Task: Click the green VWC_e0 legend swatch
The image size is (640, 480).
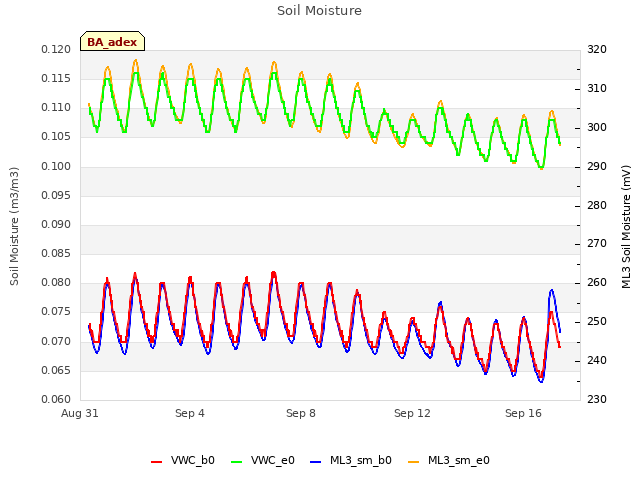Action: [x=236, y=462]
